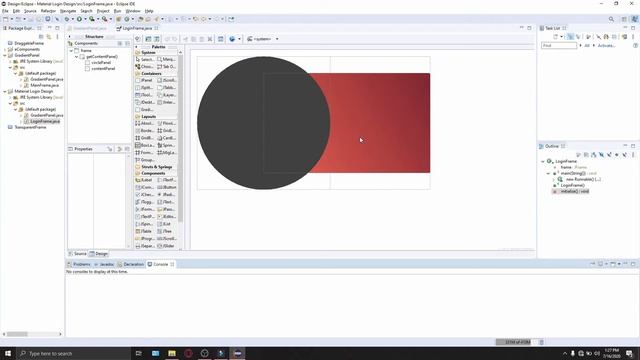640x360 pixels.
Task: Click the New file toolbar icon
Action: [5, 19]
